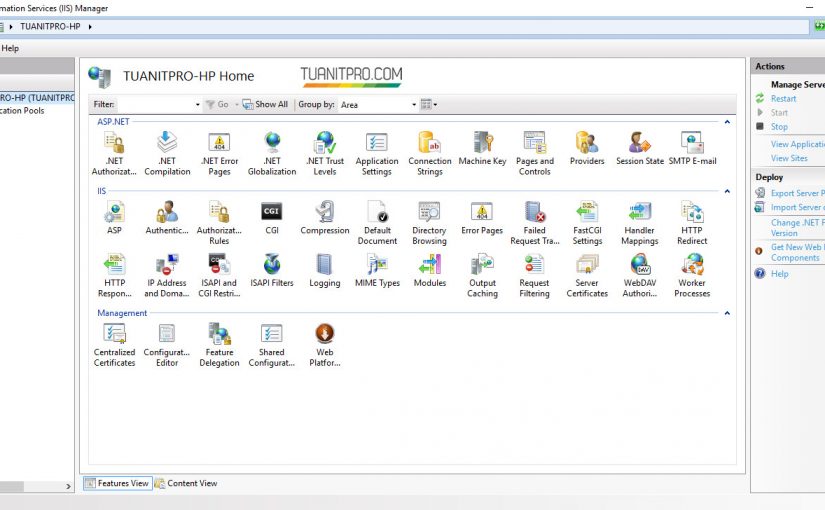Screen dimensions: 825x510
Task: Open WebDAV Authoring Rules feature
Action: 640,275
